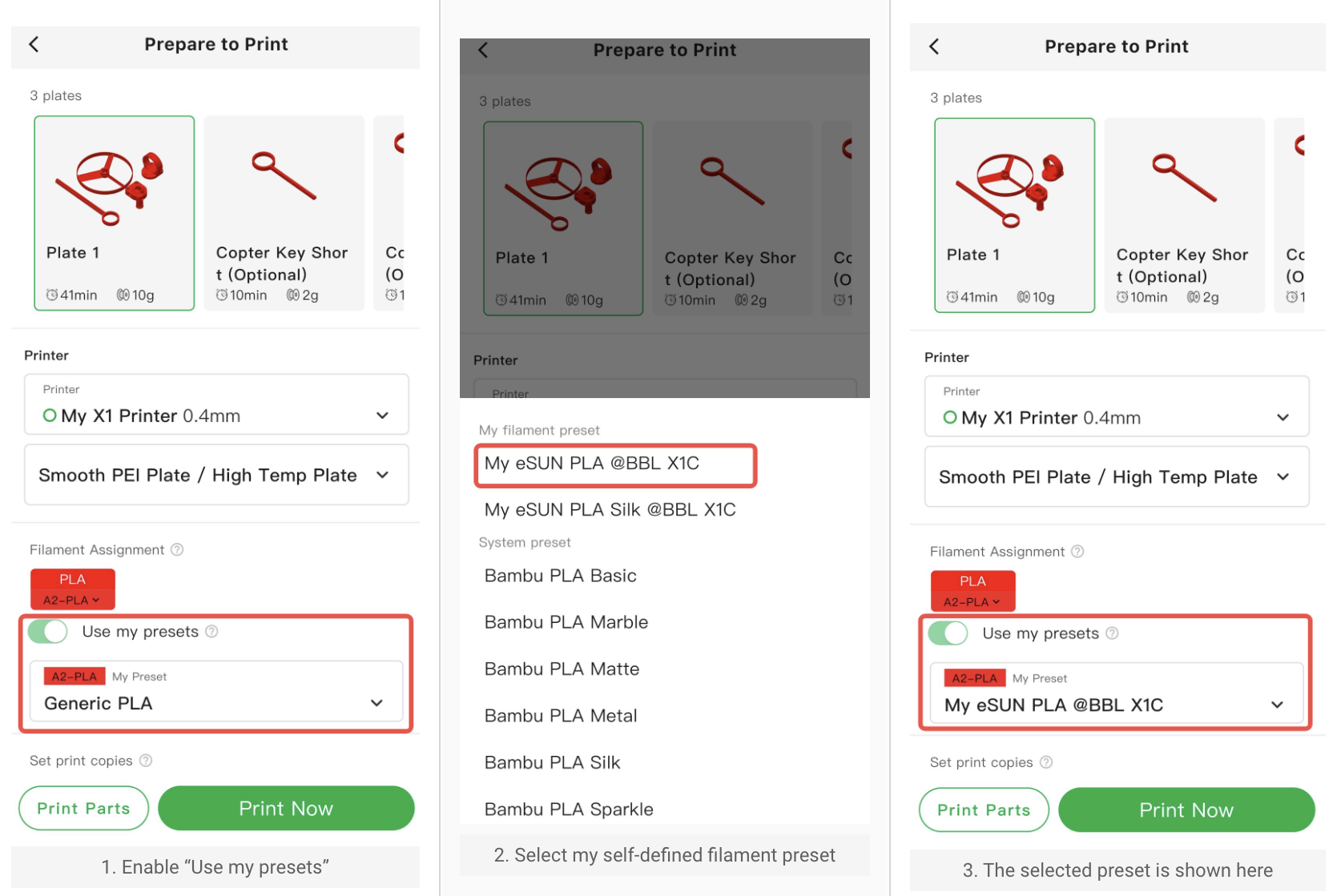Image resolution: width=1341 pixels, height=896 pixels.
Task: Select Plate 1 thumbnail in left panel
Action: click(x=114, y=213)
